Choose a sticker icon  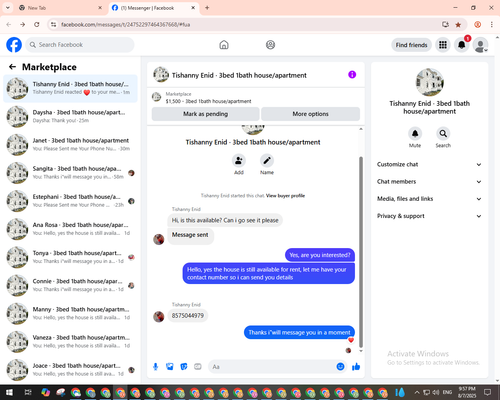click(x=184, y=367)
